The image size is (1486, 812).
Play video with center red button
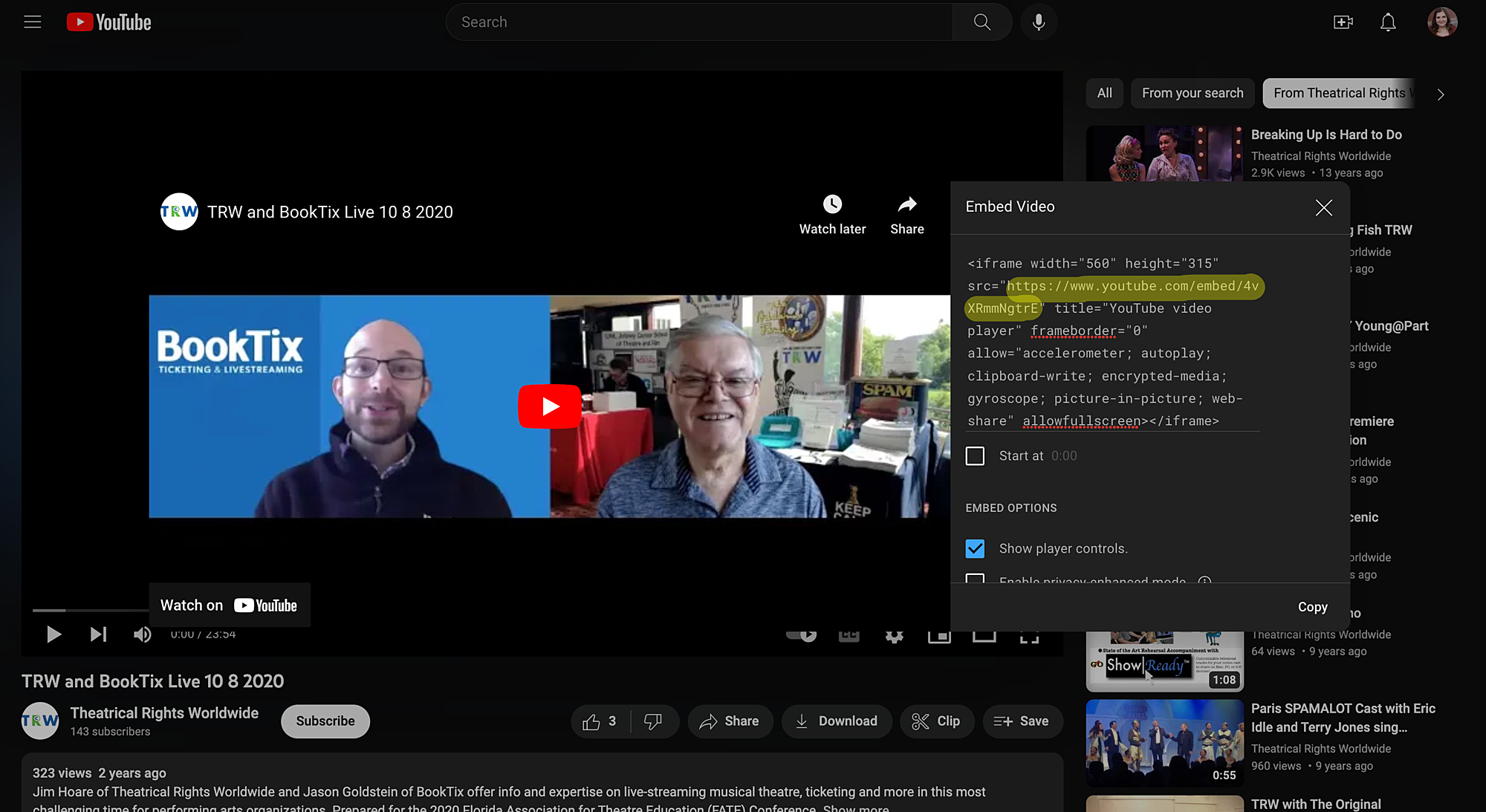(x=550, y=406)
